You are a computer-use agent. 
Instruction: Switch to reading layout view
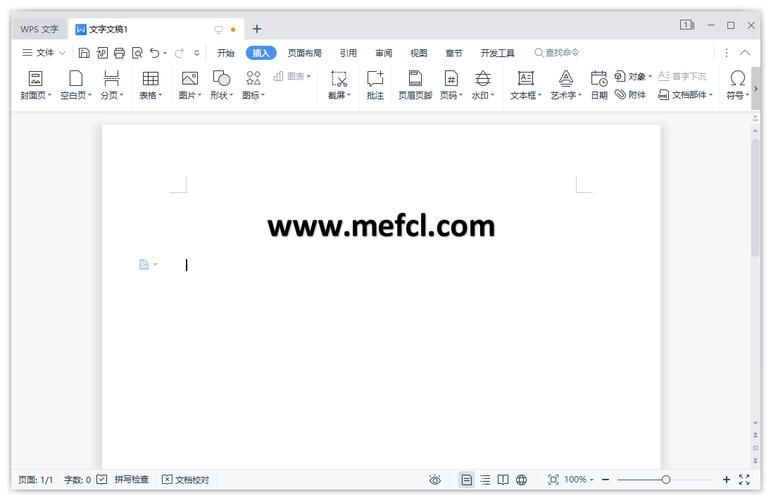[x=503, y=480]
